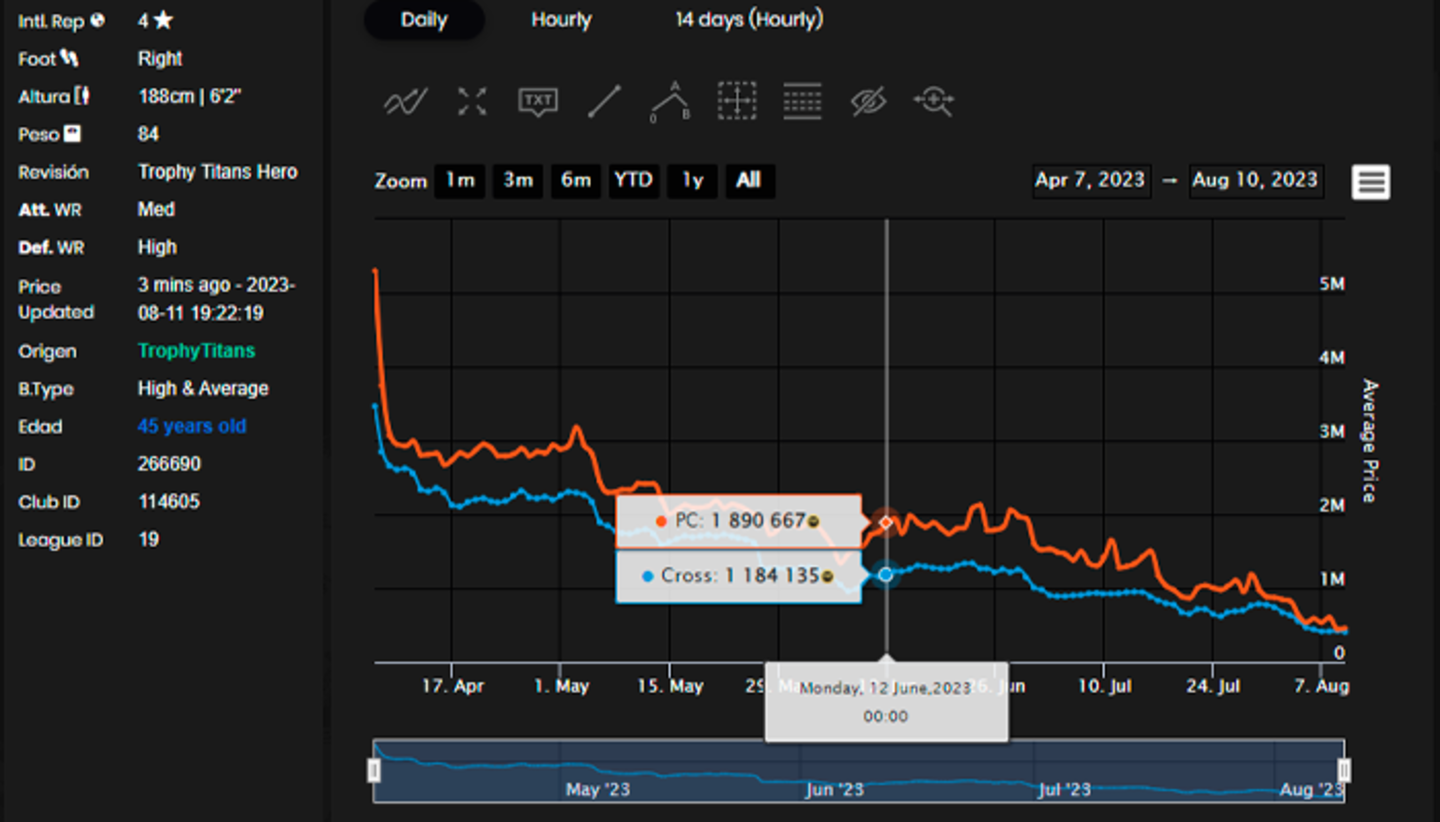The height and width of the screenshot is (822, 1440).
Task: Click the player ID value 266690
Action: [x=169, y=464]
